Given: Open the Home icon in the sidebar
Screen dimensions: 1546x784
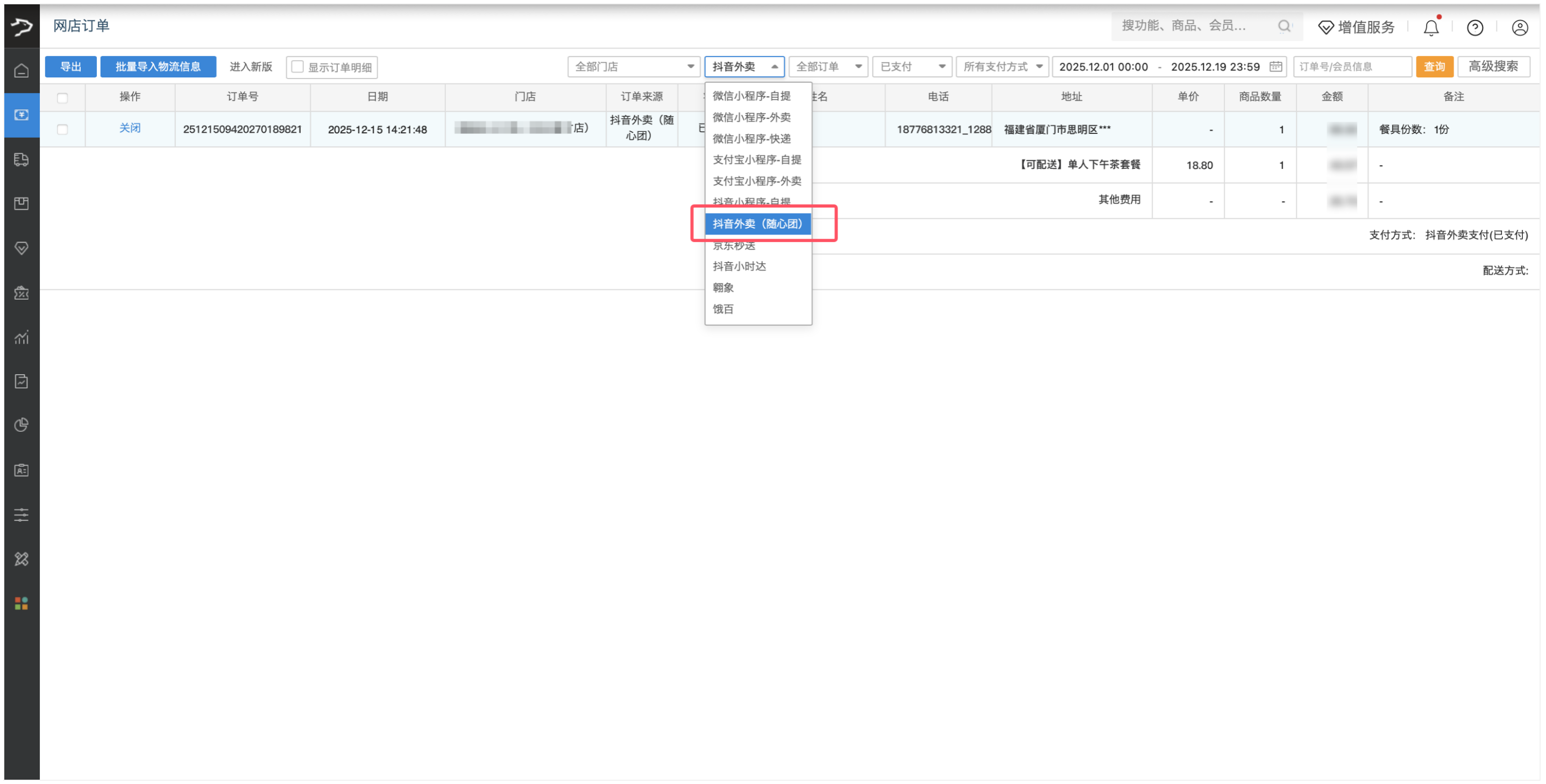Looking at the screenshot, I should coord(22,70).
